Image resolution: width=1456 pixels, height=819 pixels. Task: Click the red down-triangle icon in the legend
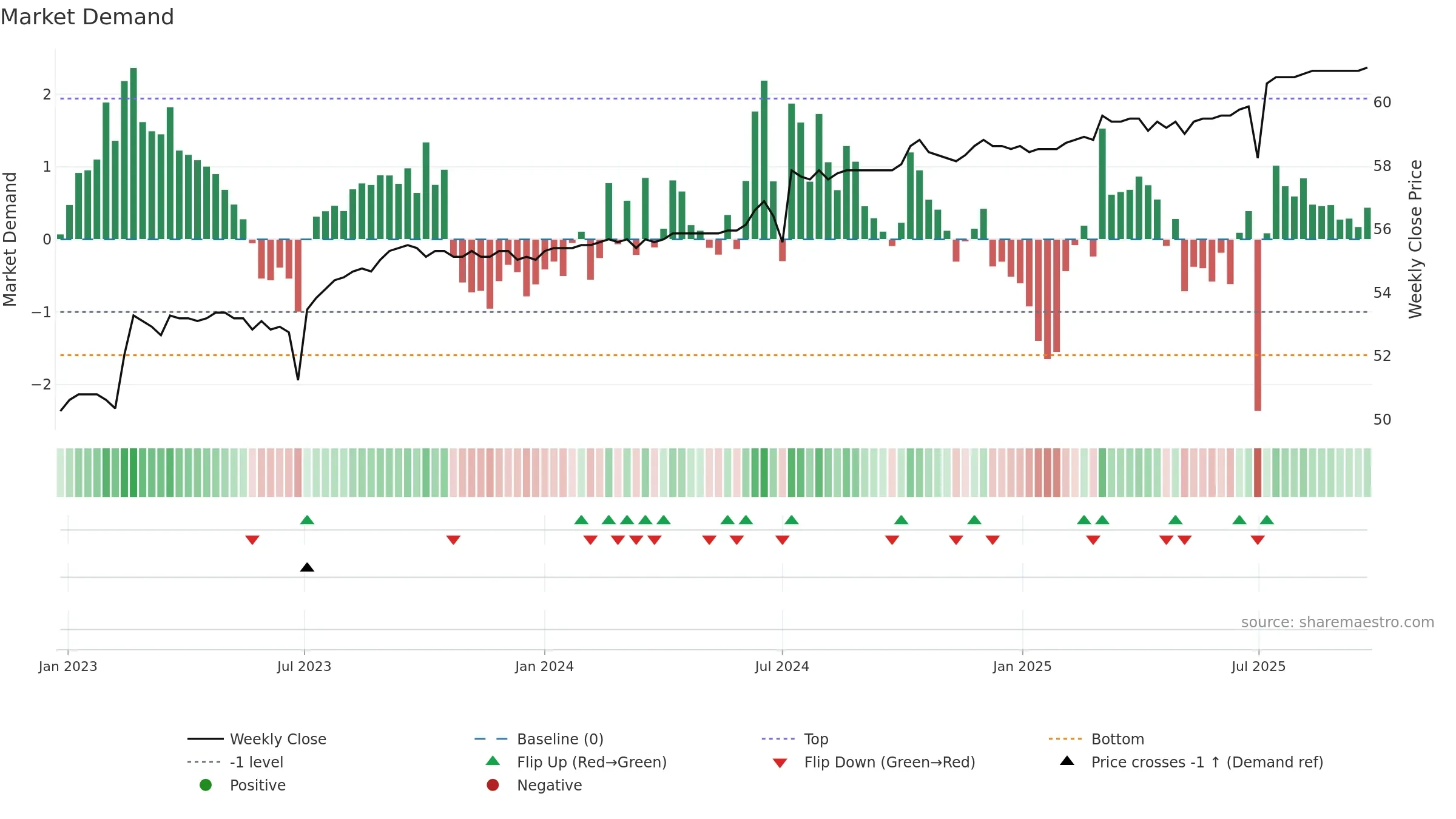[780, 763]
